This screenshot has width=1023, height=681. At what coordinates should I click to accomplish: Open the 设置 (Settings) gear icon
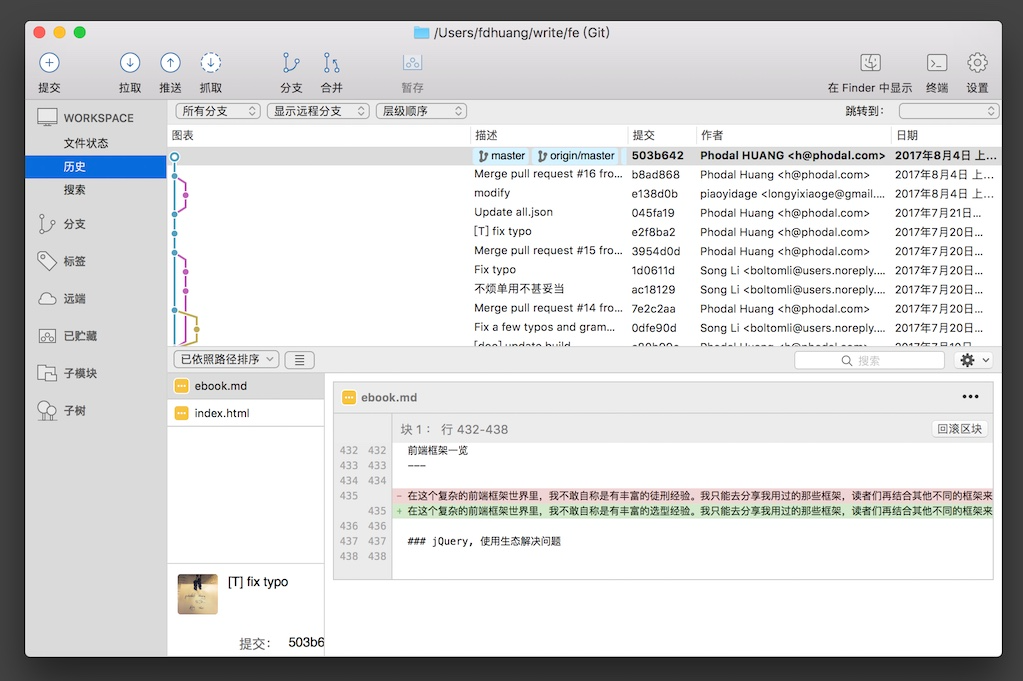tap(977, 63)
